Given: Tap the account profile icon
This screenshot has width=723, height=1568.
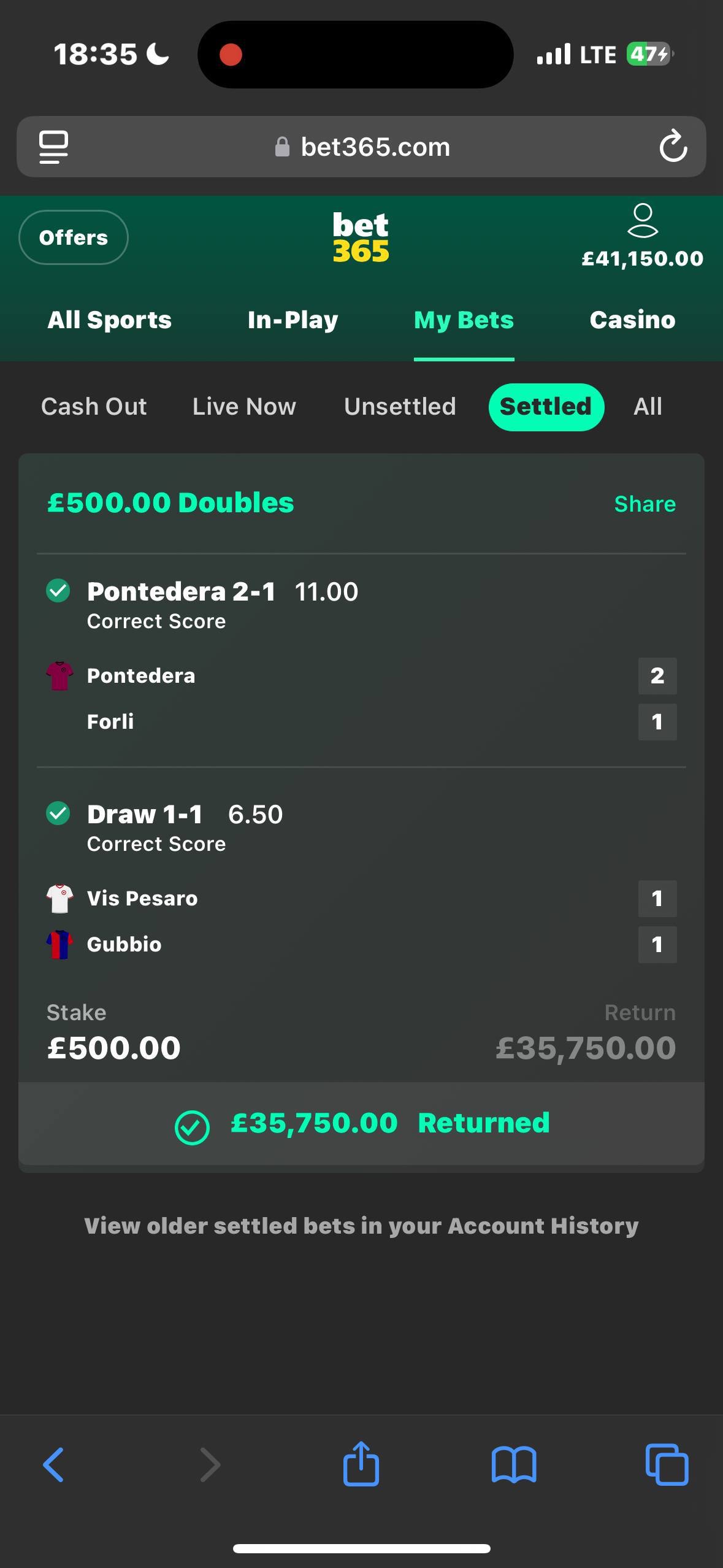Looking at the screenshot, I should [x=642, y=221].
